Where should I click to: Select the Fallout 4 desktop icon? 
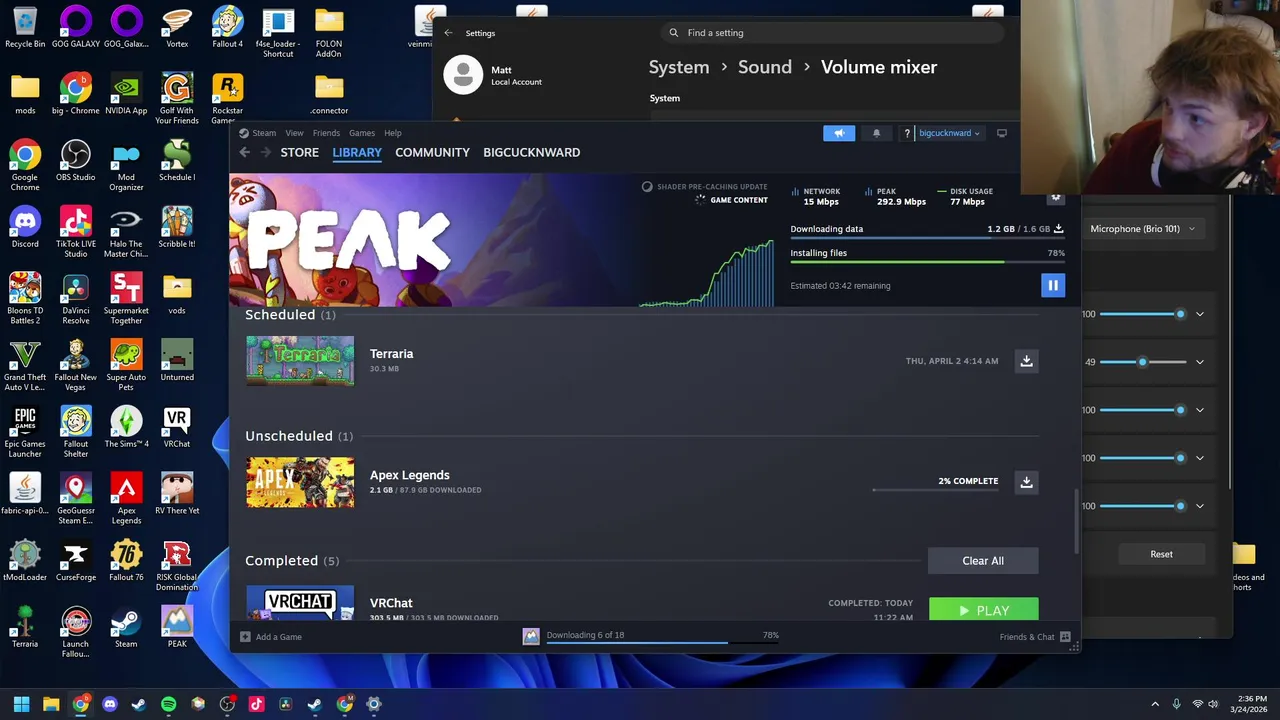pos(227,27)
